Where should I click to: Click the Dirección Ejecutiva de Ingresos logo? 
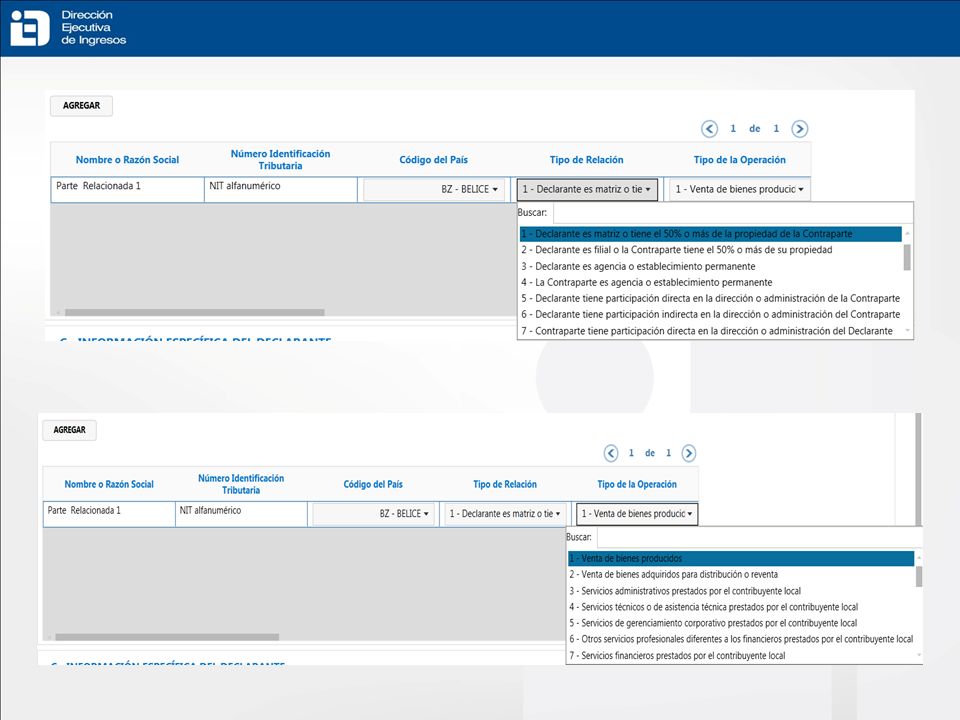click(x=69, y=28)
